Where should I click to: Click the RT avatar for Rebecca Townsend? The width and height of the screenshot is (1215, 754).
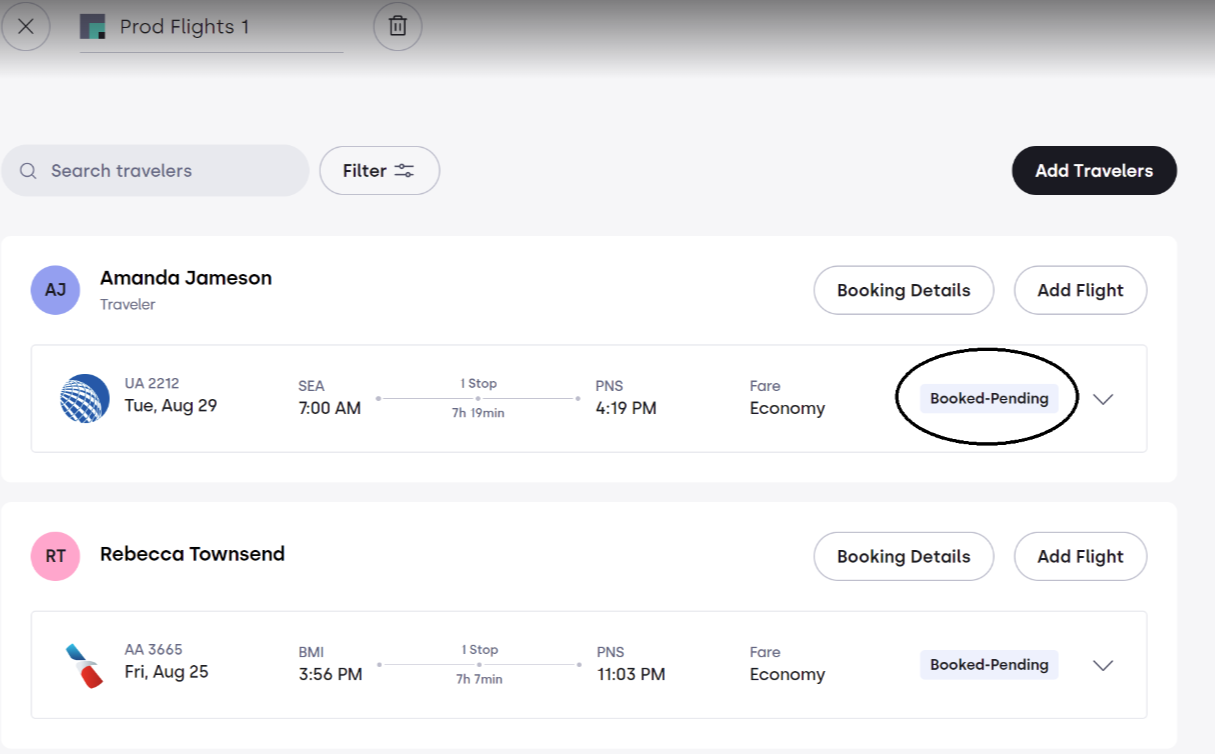click(55, 556)
